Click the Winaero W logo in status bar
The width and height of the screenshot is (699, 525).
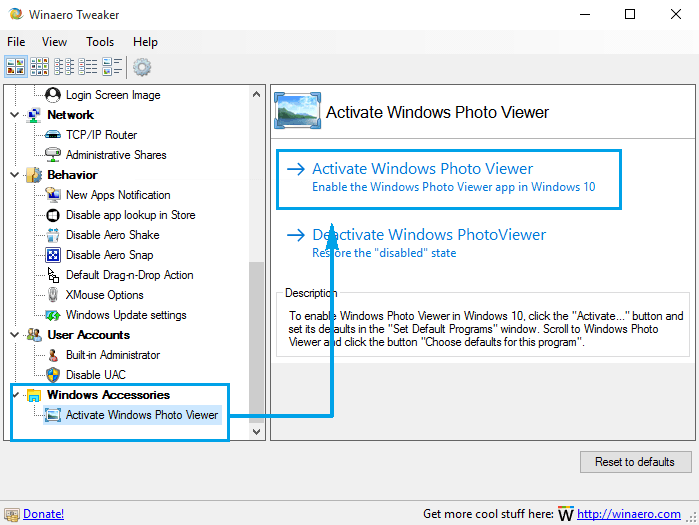(566, 513)
